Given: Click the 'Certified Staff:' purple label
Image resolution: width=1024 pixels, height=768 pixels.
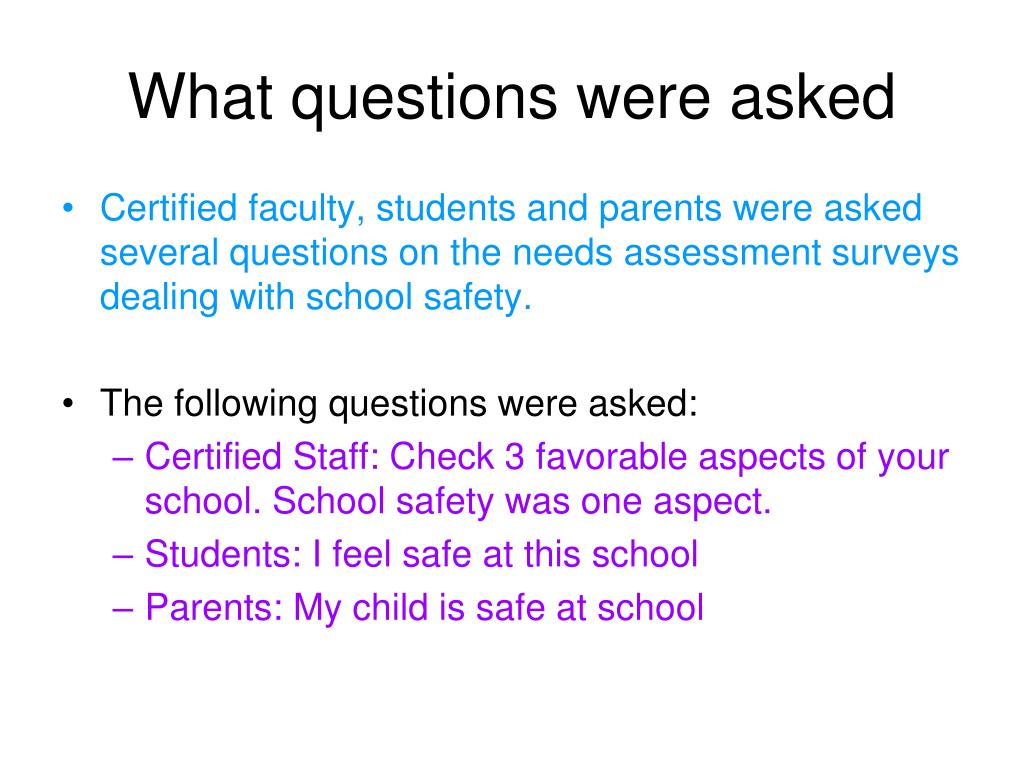Looking at the screenshot, I should coord(263,456).
